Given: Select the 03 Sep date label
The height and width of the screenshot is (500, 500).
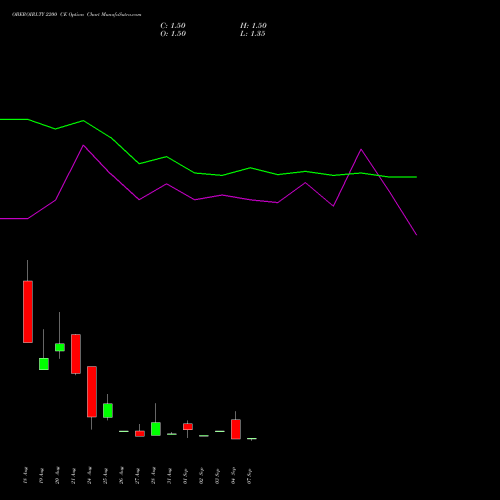Looking at the screenshot, I should [218, 475].
